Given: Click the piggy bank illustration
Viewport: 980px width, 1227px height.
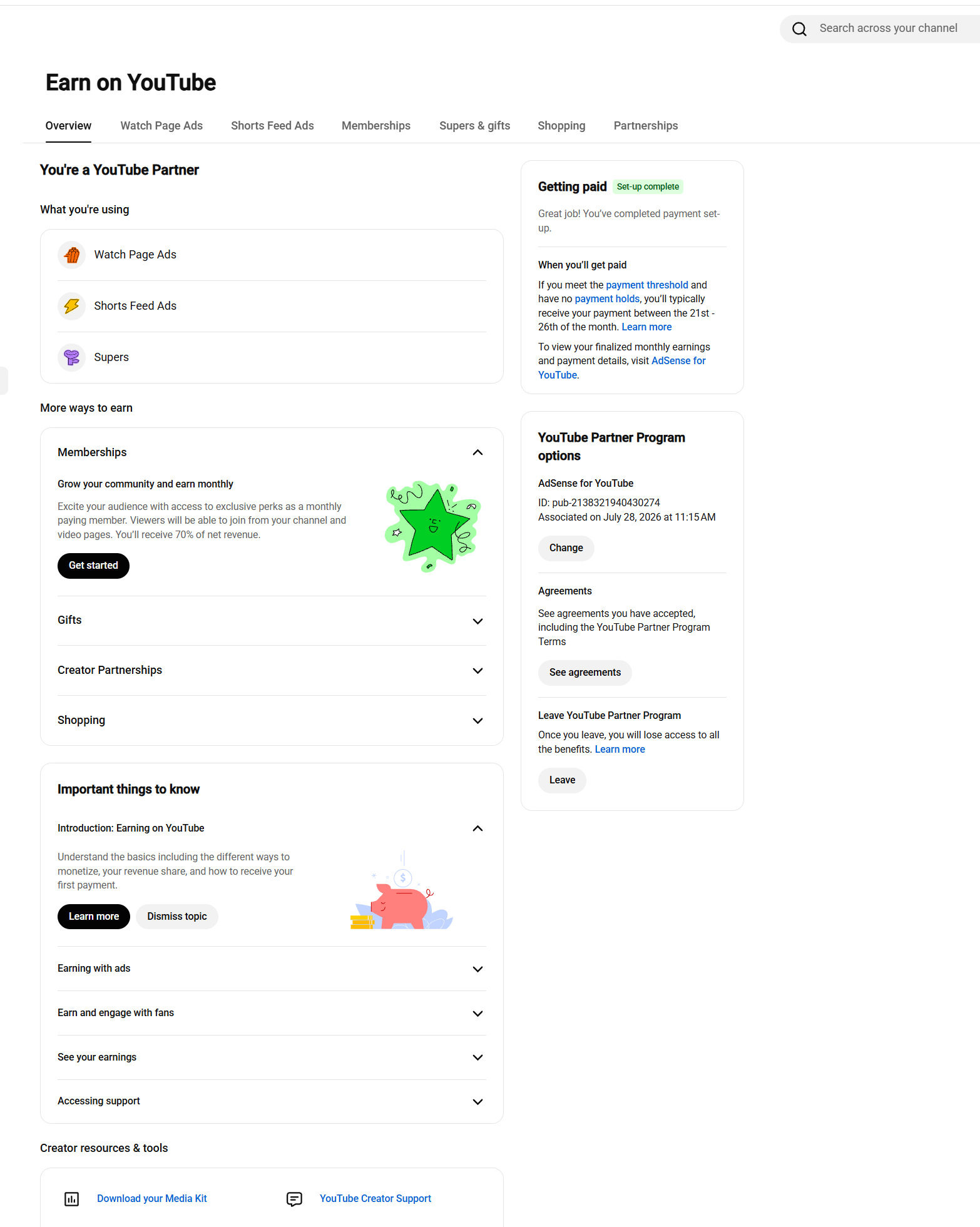Looking at the screenshot, I should [401, 890].
